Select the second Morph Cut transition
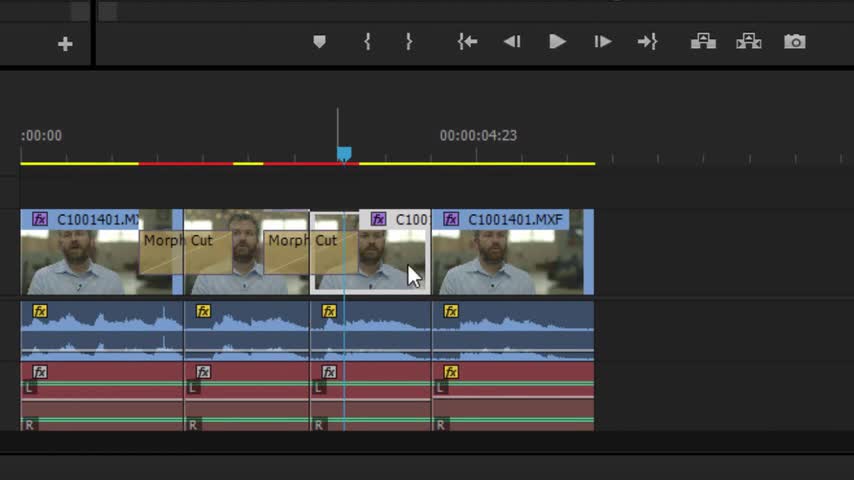The image size is (854, 480). click(310, 252)
